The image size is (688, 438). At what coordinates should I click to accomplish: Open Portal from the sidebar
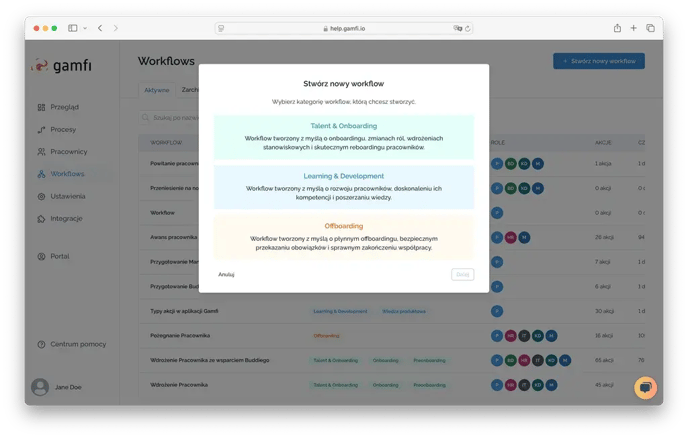click(x=59, y=256)
